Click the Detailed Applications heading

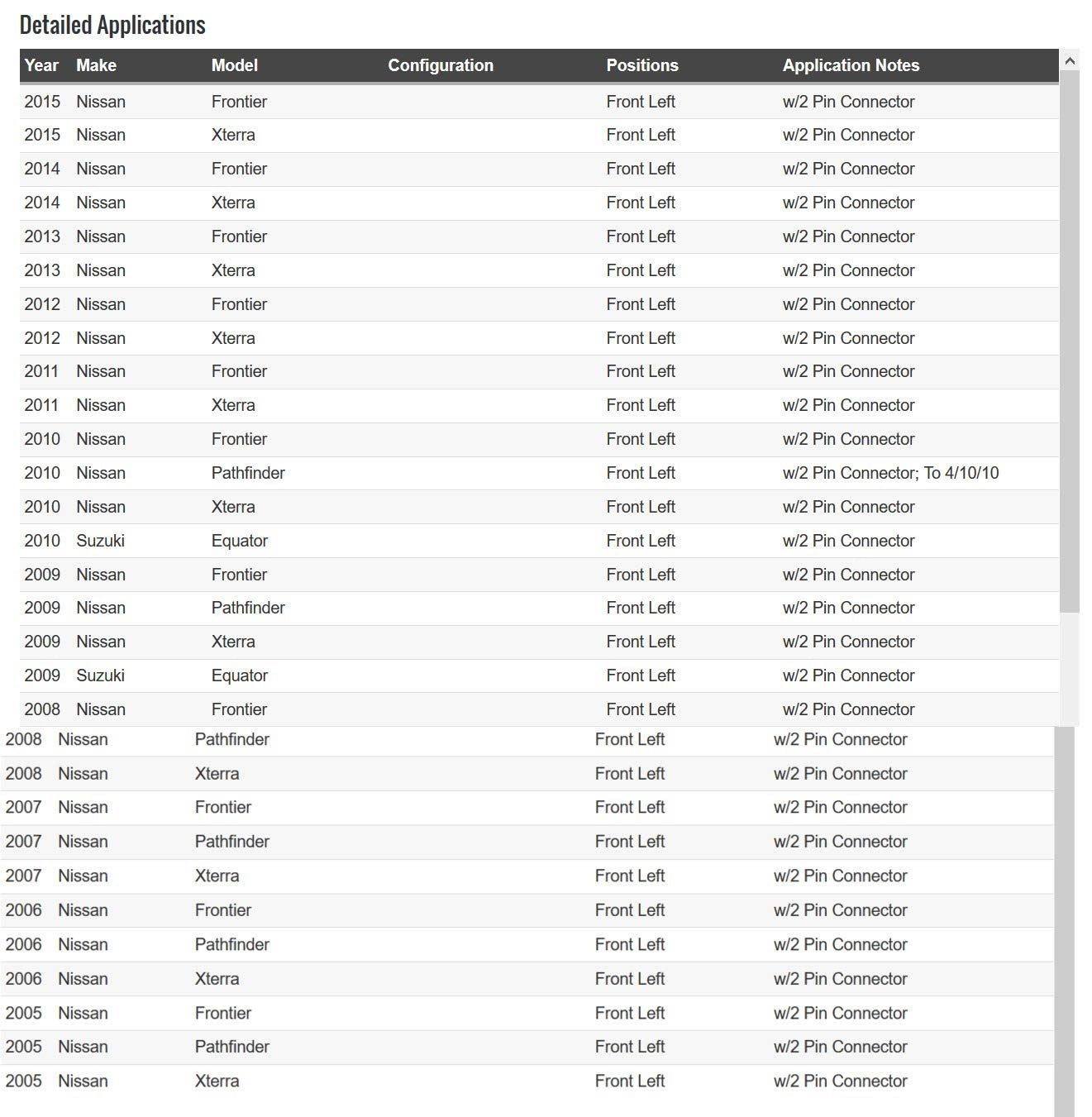pyautogui.click(x=112, y=25)
